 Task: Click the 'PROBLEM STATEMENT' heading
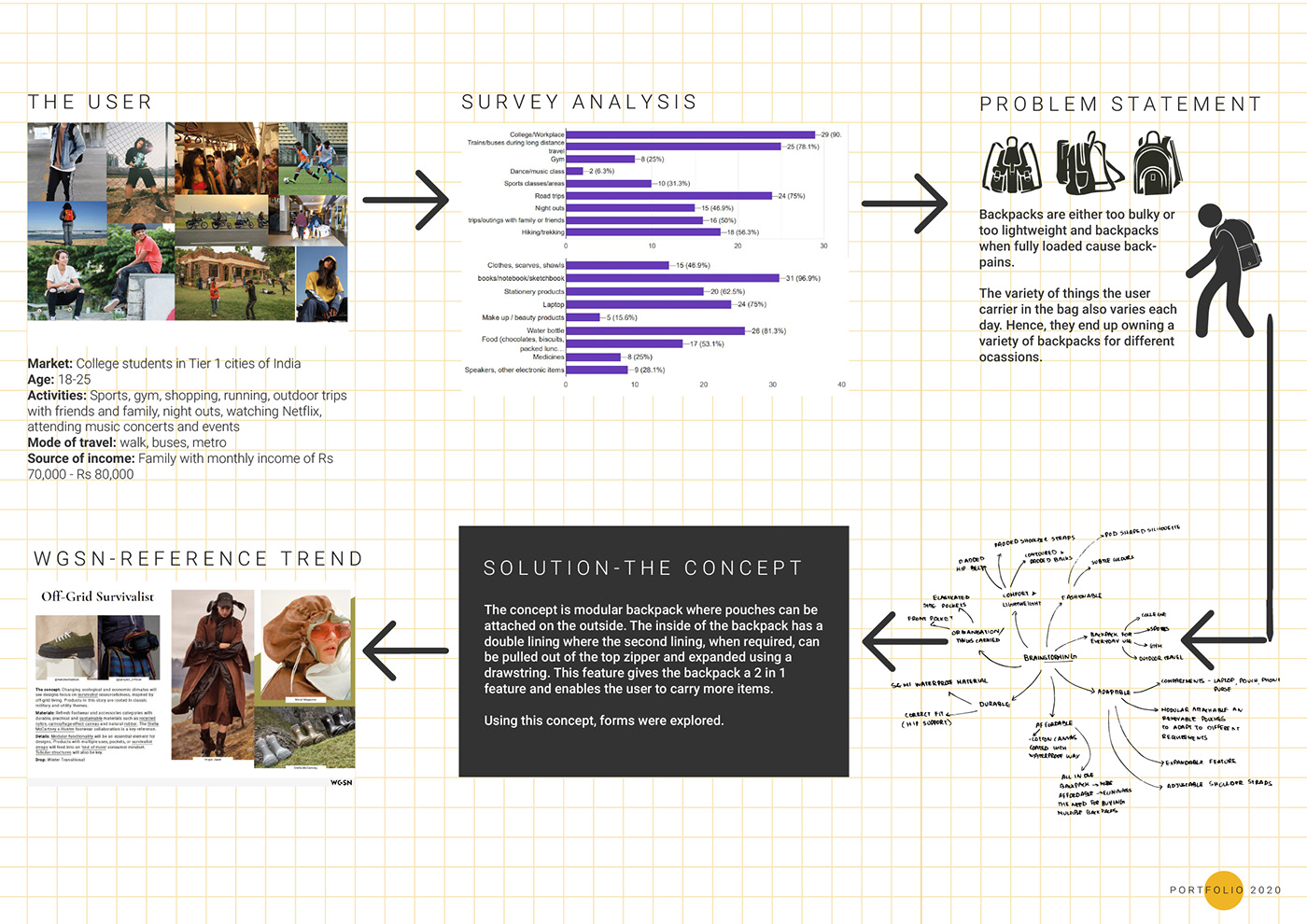(x=1120, y=104)
